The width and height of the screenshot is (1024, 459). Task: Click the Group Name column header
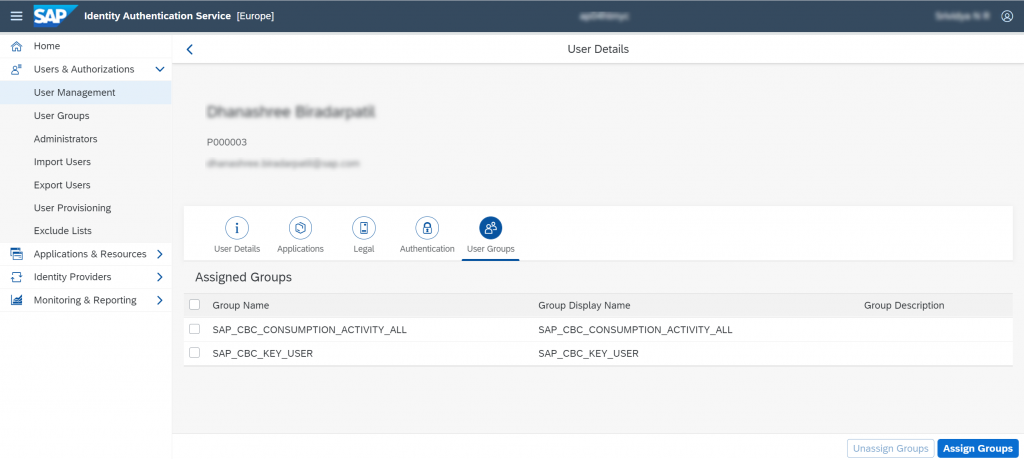click(241, 306)
